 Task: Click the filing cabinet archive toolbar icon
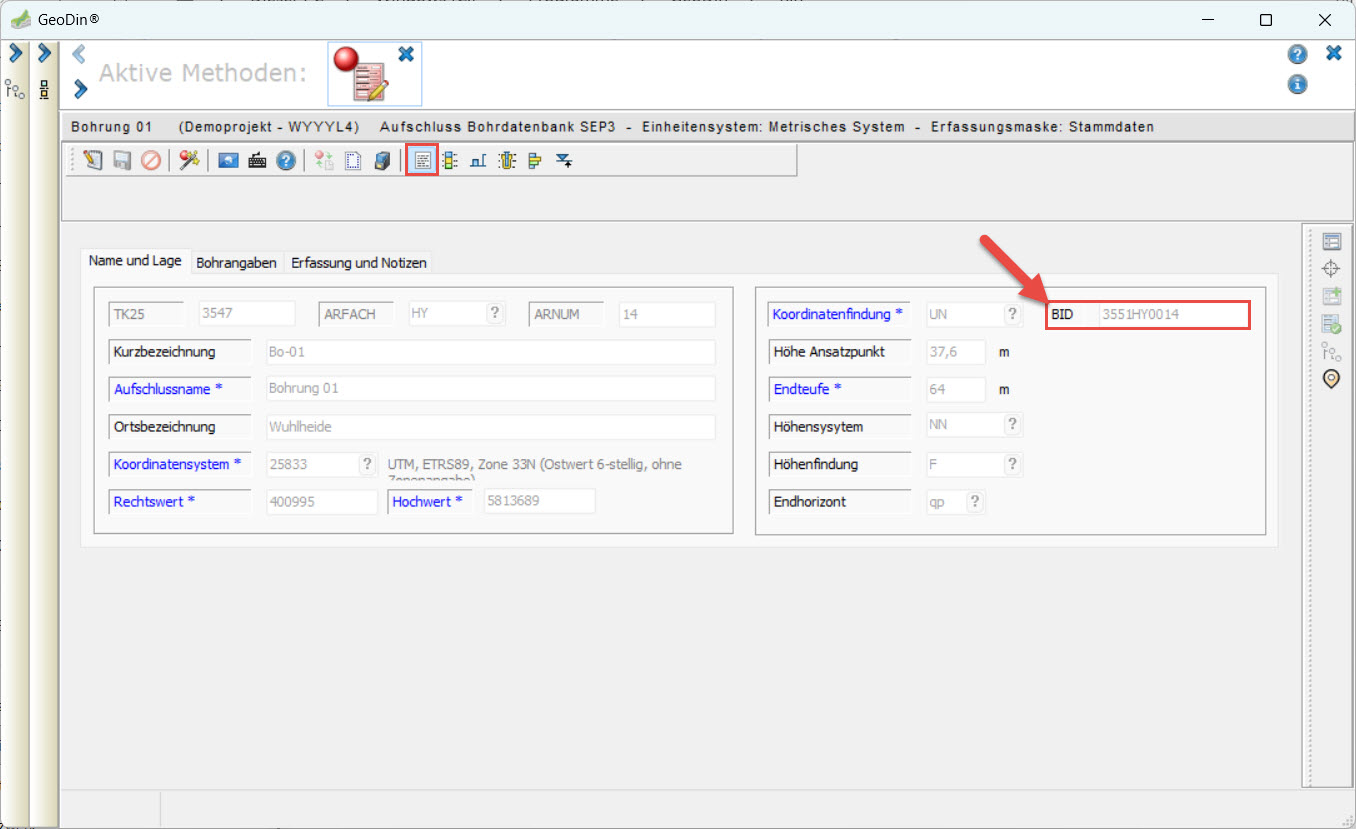382,160
